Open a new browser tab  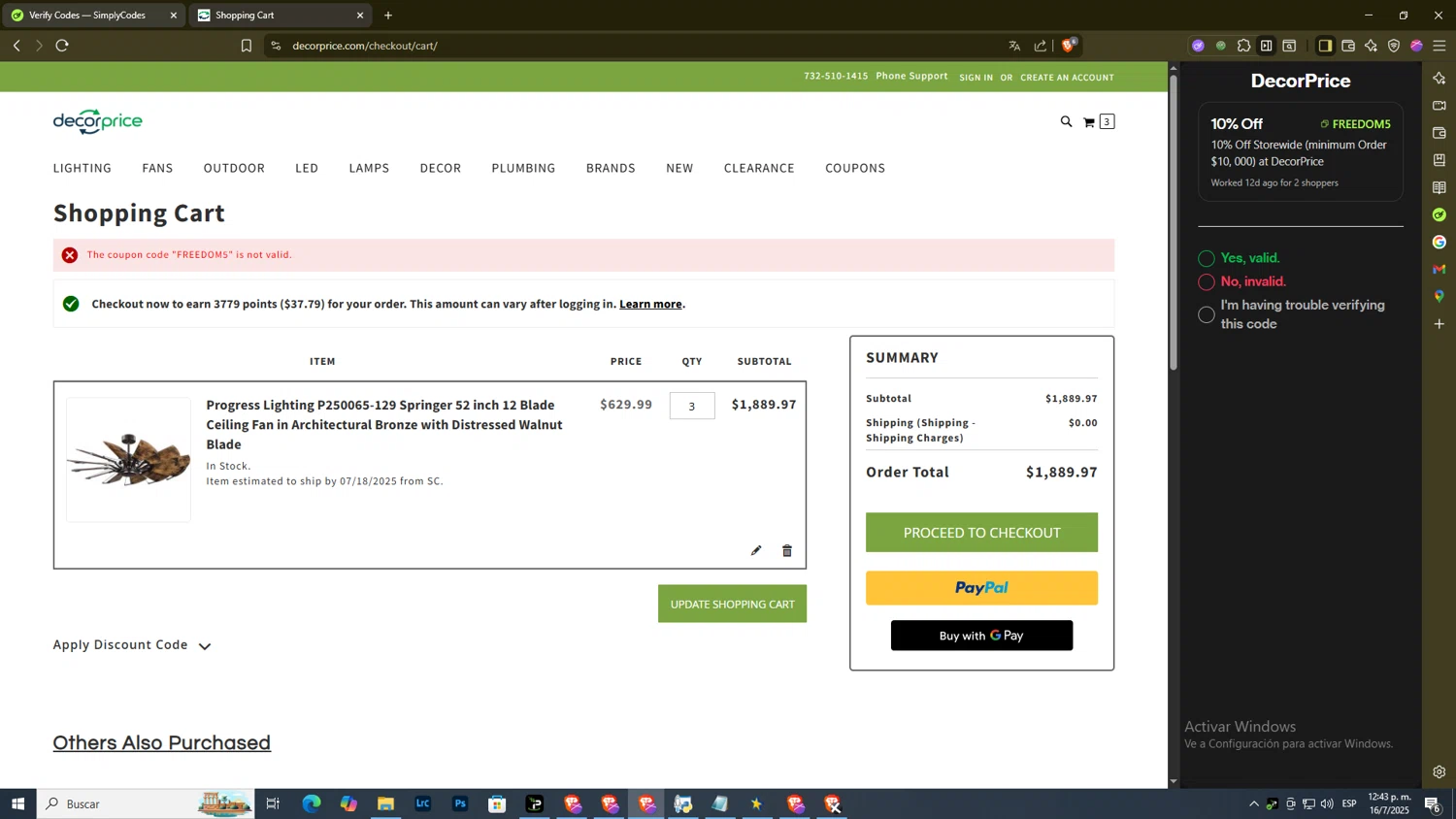(388, 16)
